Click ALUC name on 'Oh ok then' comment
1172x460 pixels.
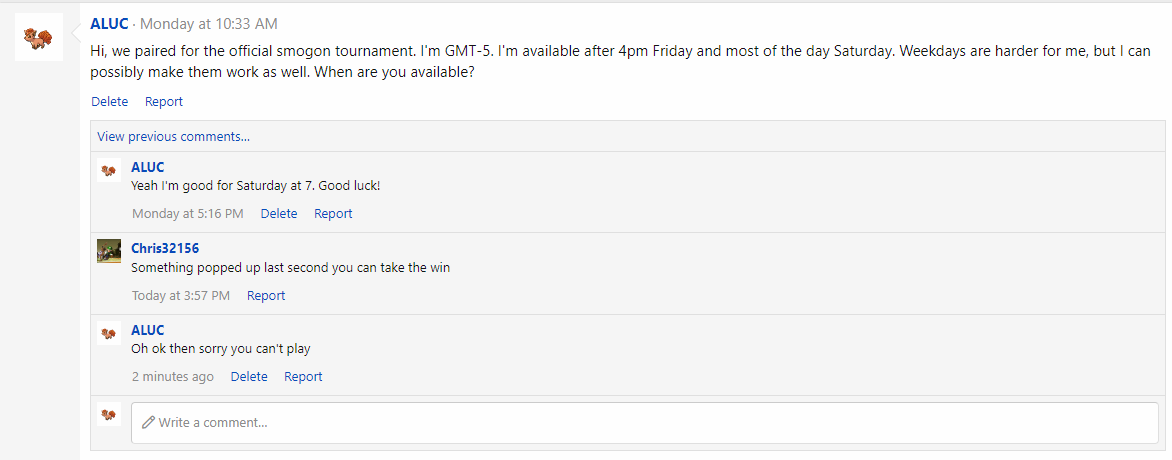(x=148, y=330)
